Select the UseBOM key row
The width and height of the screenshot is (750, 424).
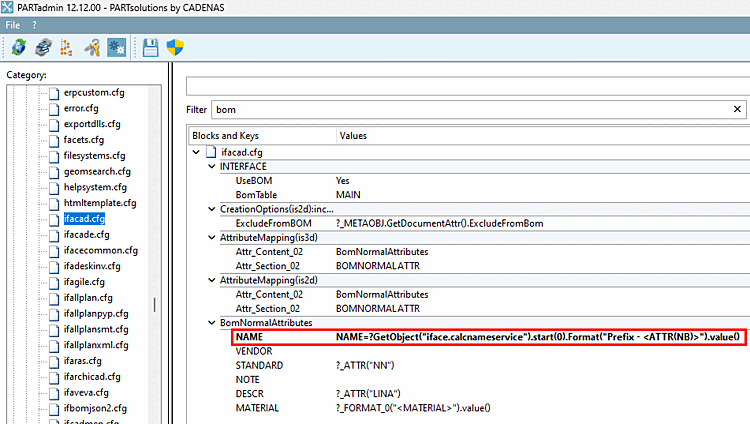(254, 181)
